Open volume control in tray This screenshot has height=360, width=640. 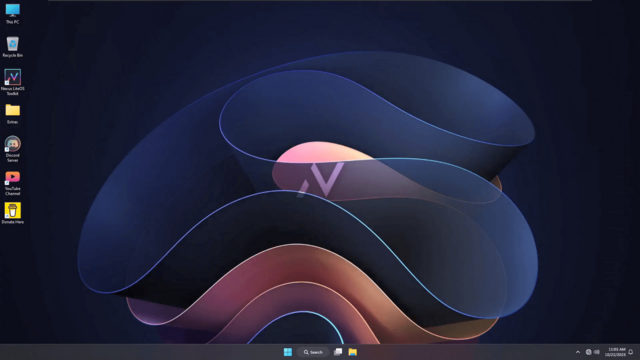pos(597,352)
